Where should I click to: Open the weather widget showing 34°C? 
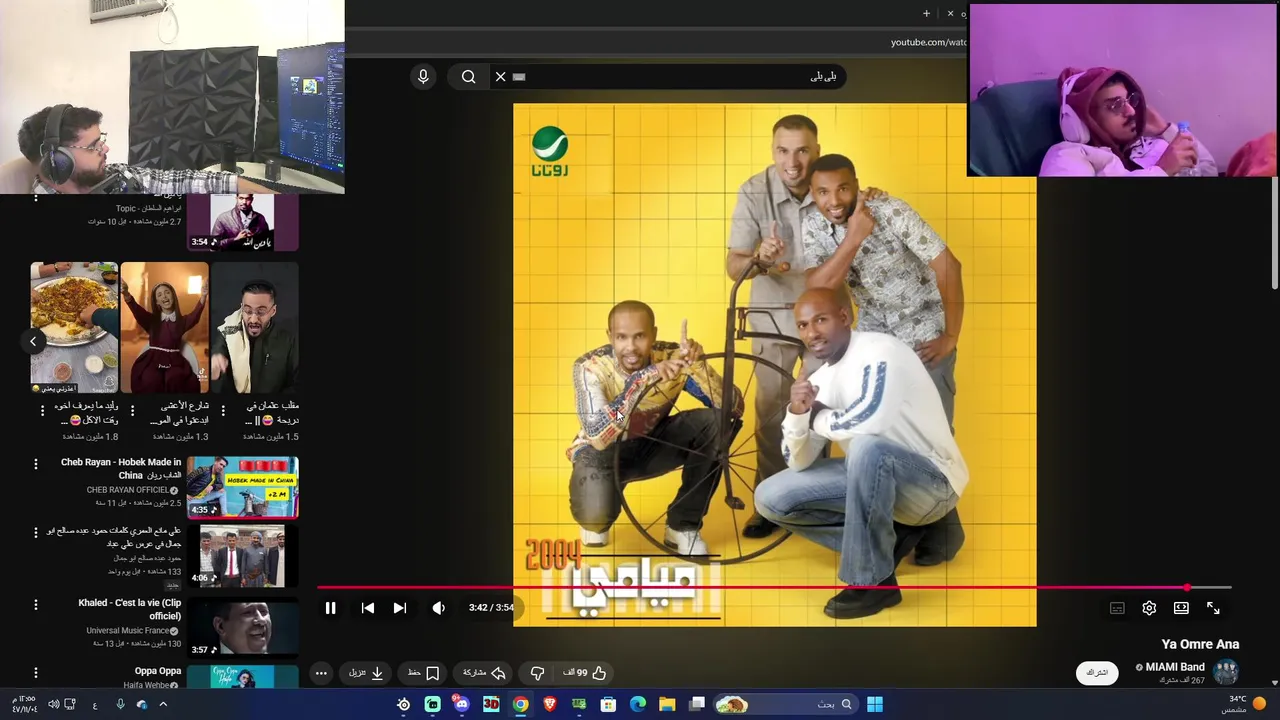click(1243, 704)
